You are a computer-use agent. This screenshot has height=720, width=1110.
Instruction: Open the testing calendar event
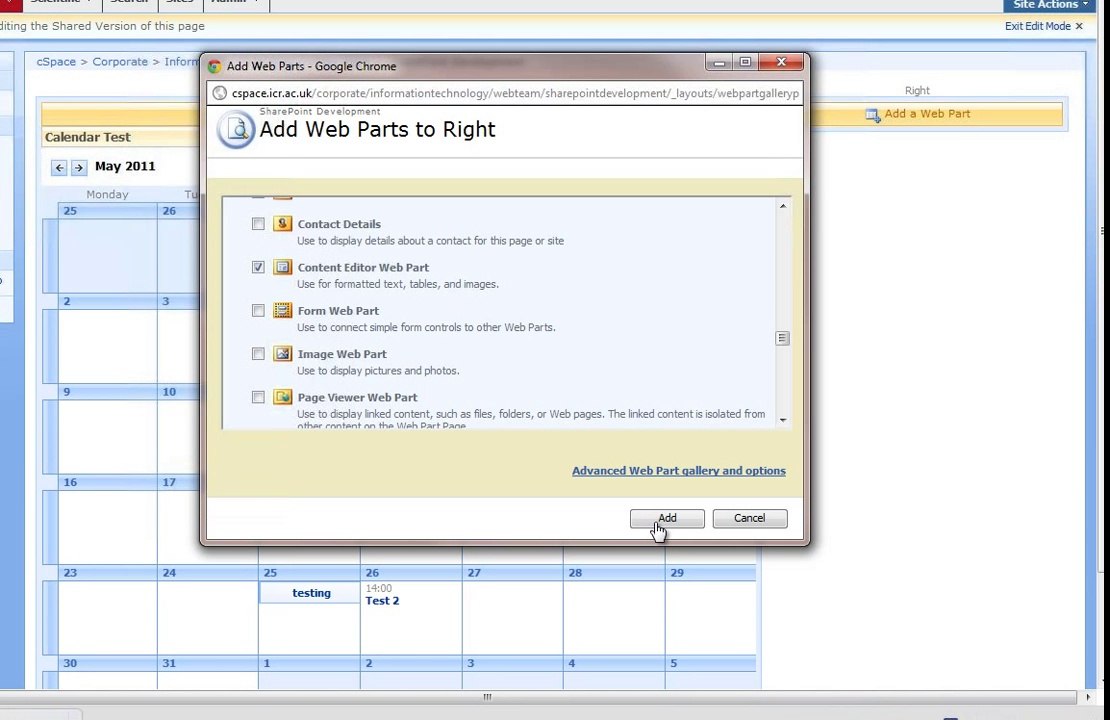coord(310,593)
